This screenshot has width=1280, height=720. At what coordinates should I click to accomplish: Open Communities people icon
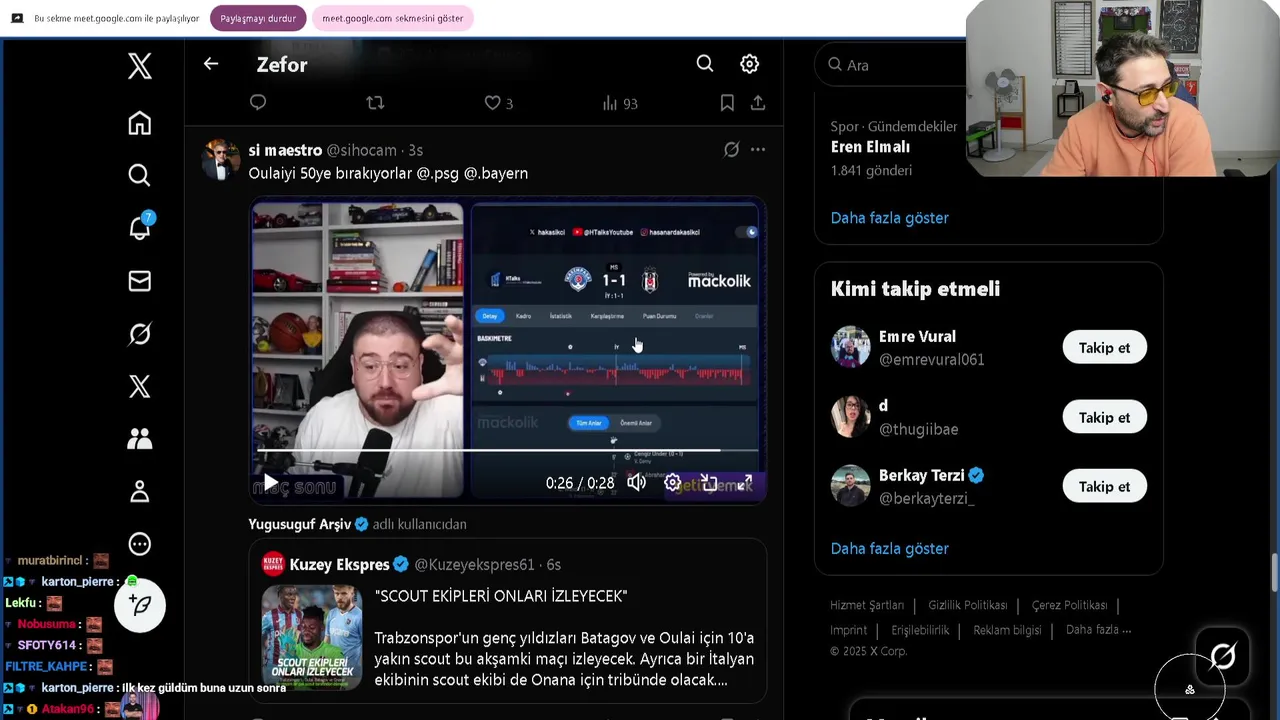[x=140, y=438]
